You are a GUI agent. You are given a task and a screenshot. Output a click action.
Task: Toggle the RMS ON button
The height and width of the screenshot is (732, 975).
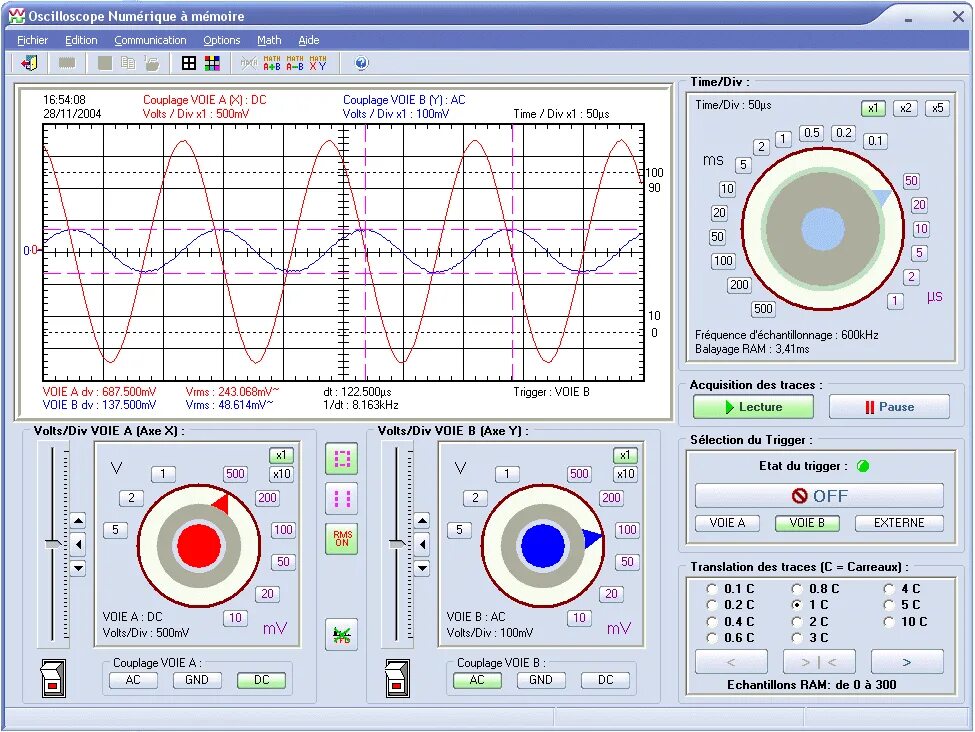(x=342, y=539)
